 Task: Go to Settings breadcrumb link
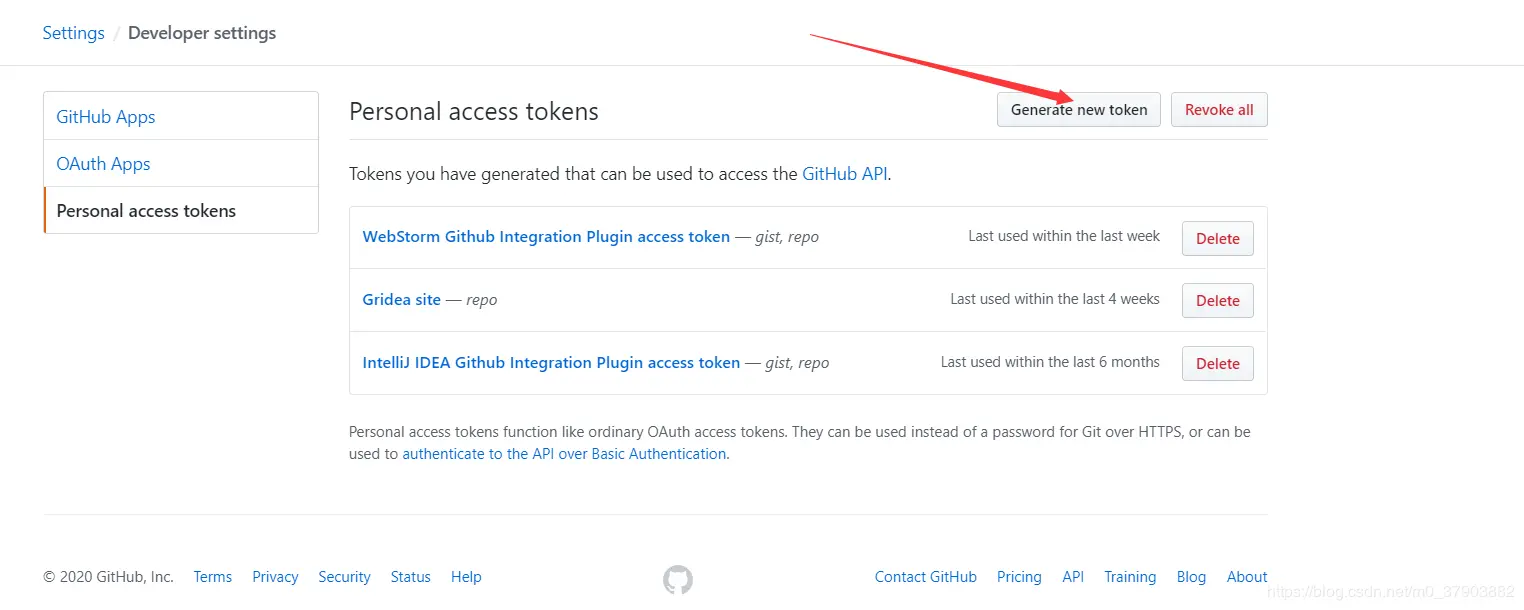(73, 33)
